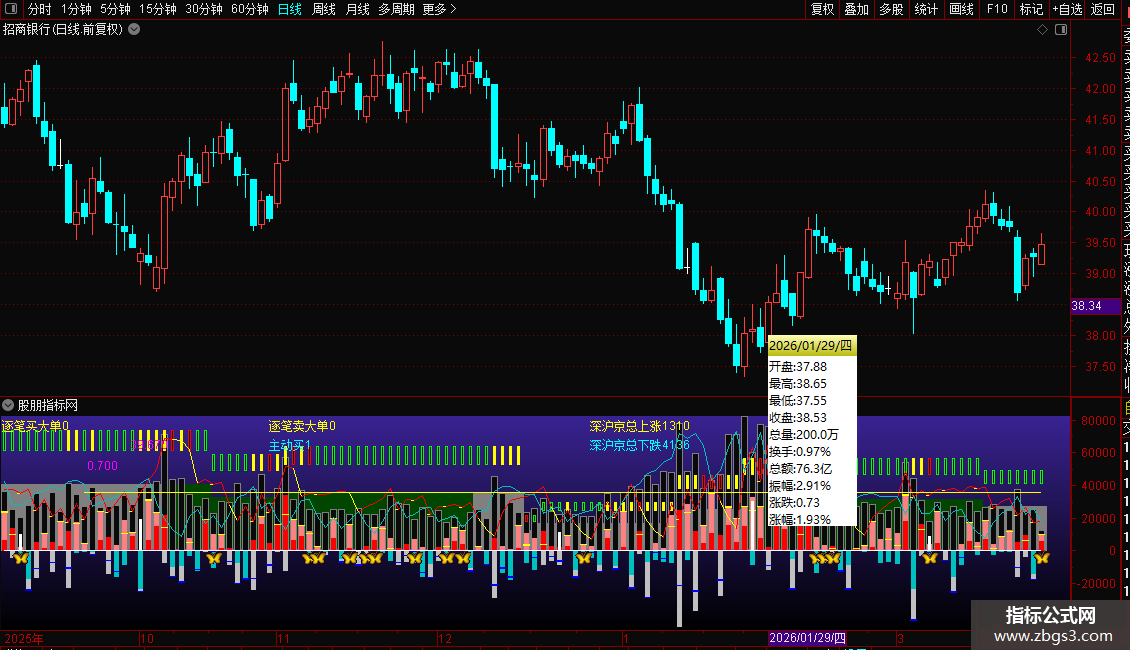Open the 复权 adjustment menu
1130x650 pixels.
[822, 9]
